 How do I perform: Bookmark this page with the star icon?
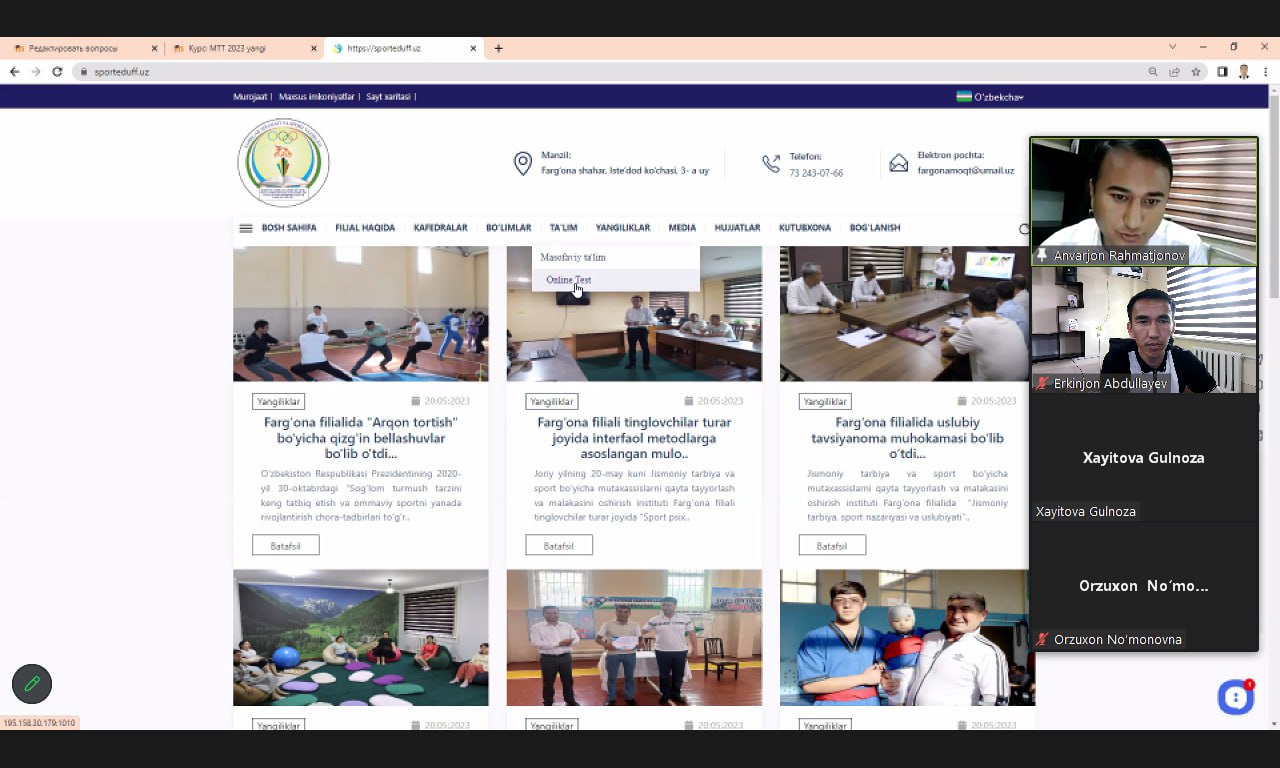pos(1196,72)
